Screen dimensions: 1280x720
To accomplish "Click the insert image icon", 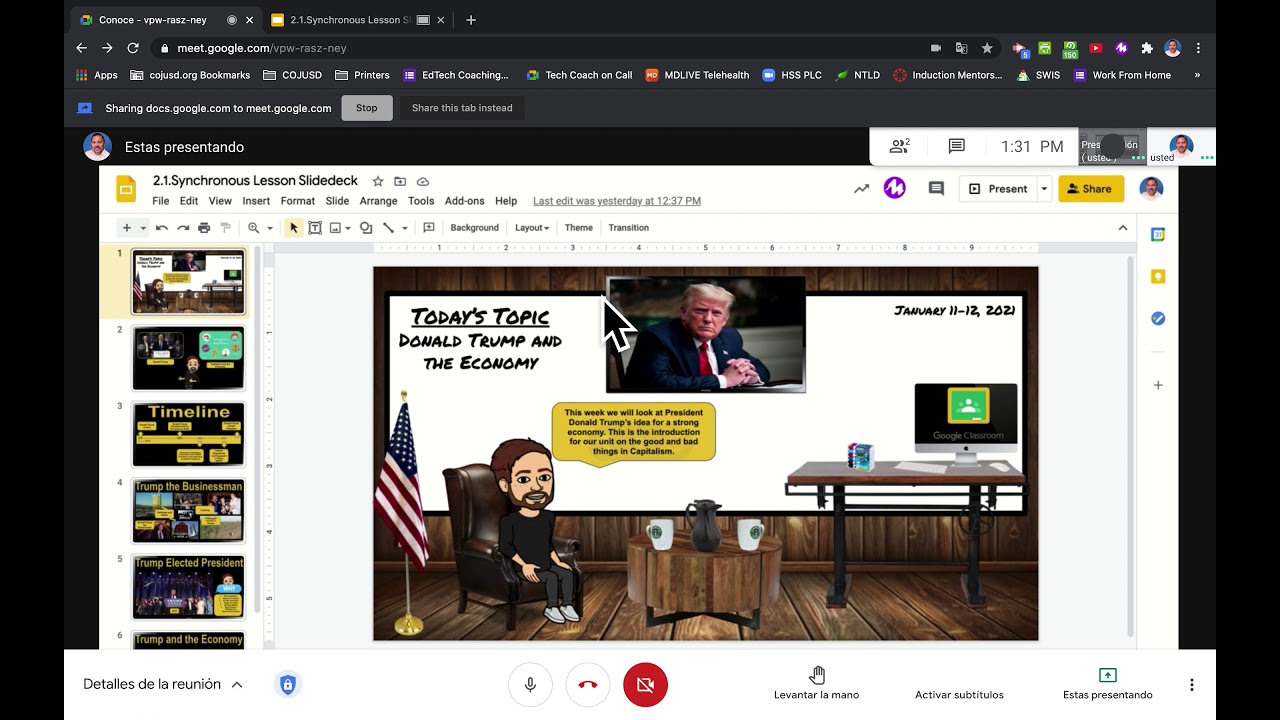I will click(x=335, y=228).
